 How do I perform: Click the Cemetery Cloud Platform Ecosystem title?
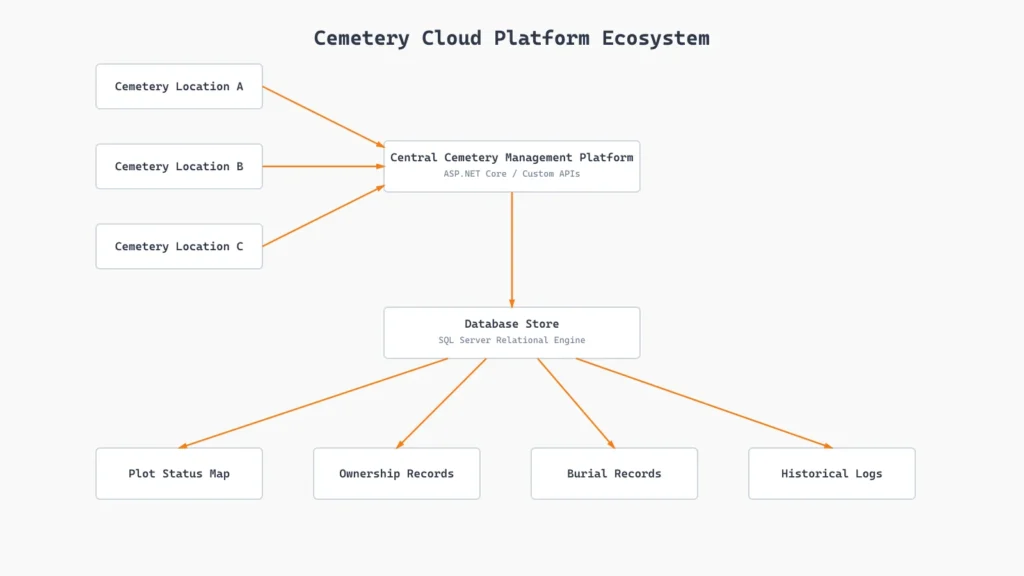pyautogui.click(x=511, y=38)
